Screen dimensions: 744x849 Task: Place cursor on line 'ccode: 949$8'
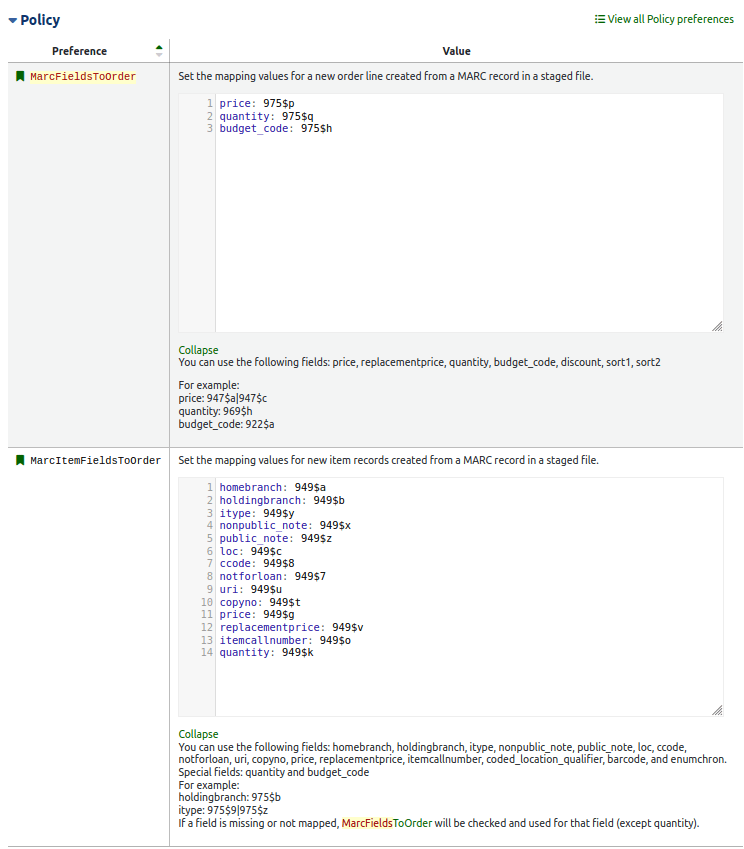[x=257, y=564]
